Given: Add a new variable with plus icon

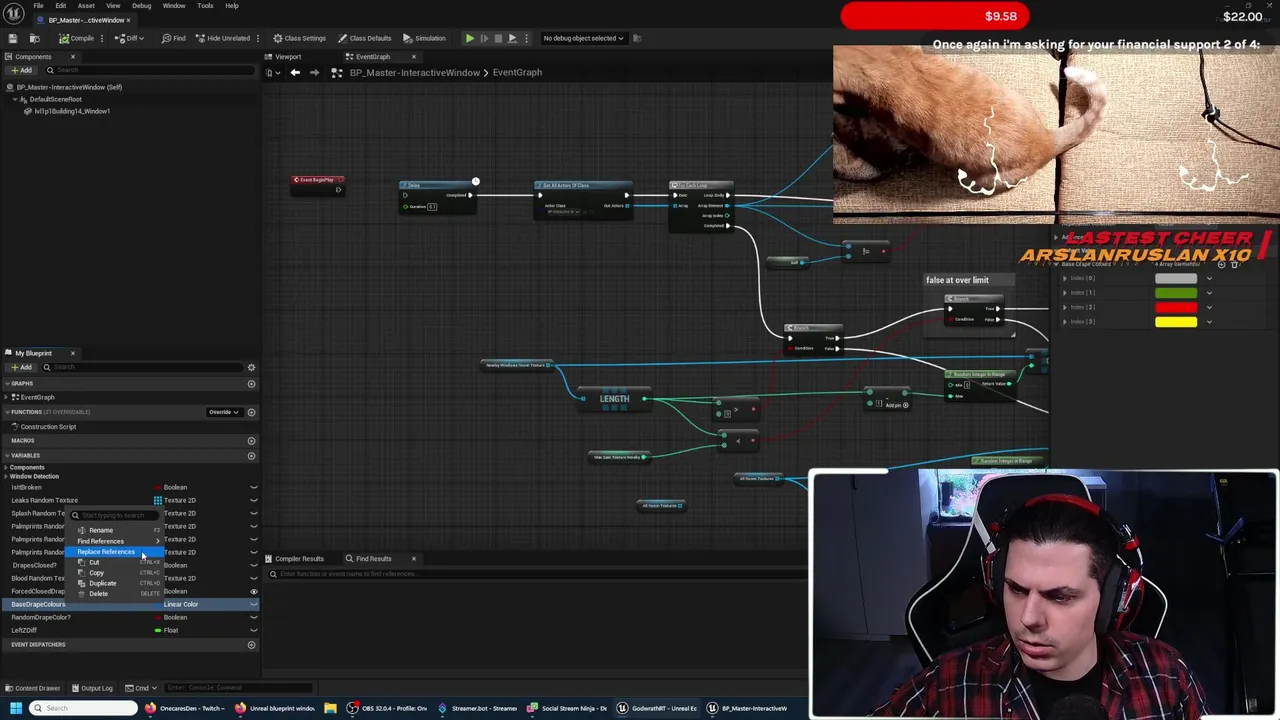Looking at the screenshot, I should click(251, 456).
